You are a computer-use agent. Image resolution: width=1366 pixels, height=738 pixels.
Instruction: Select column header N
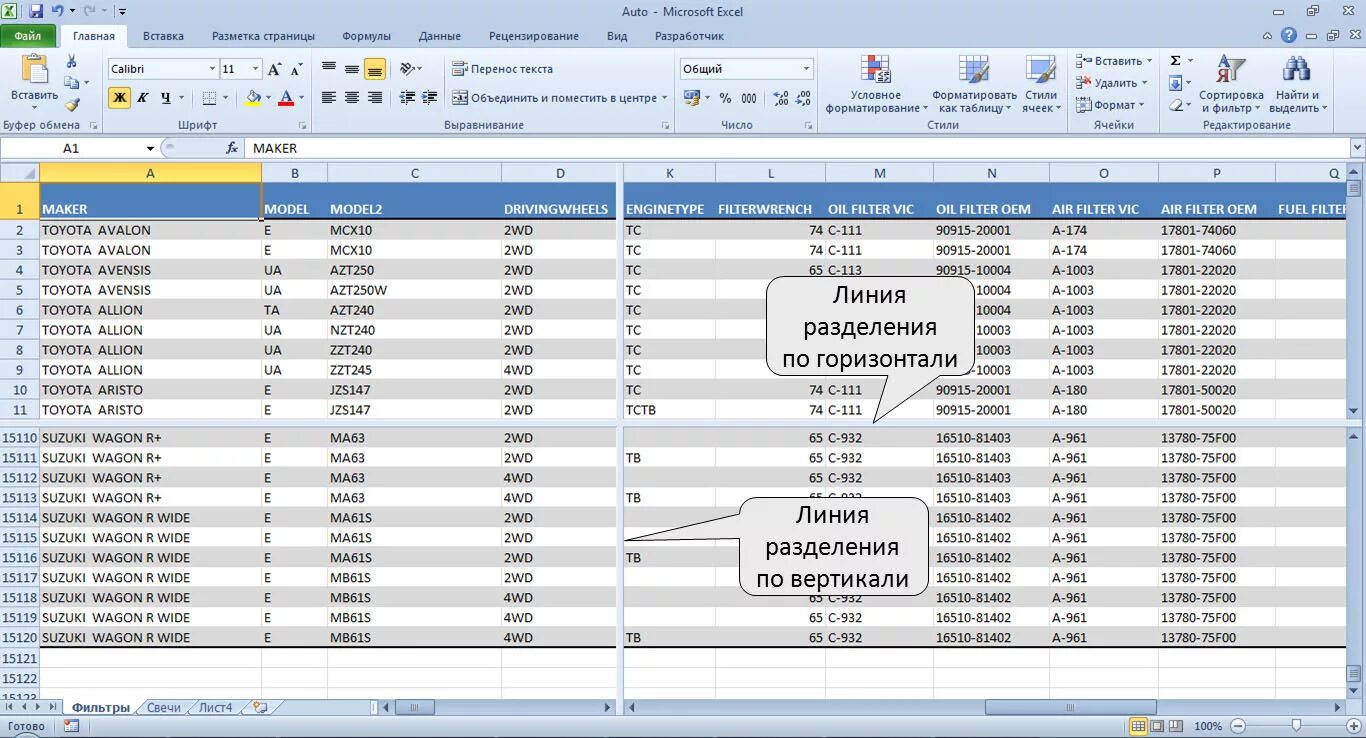point(991,173)
